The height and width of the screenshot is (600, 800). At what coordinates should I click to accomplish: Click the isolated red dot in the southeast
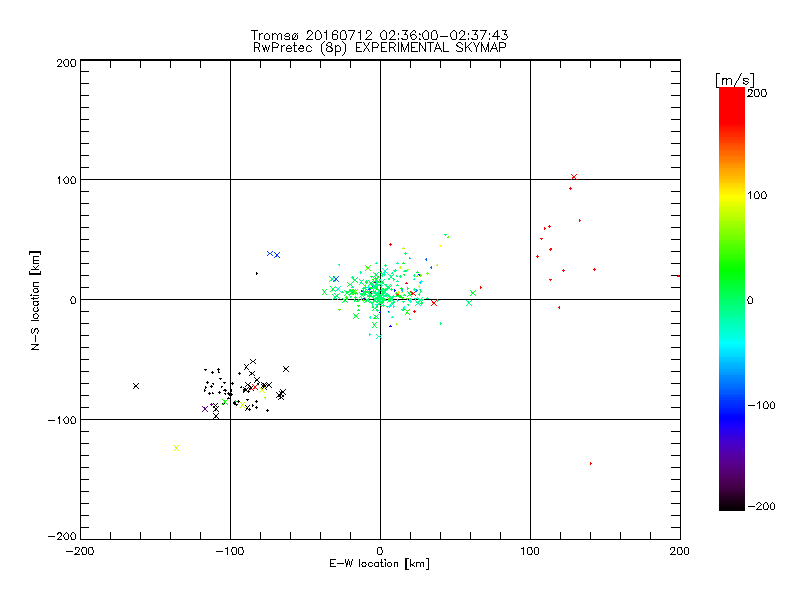591,463
